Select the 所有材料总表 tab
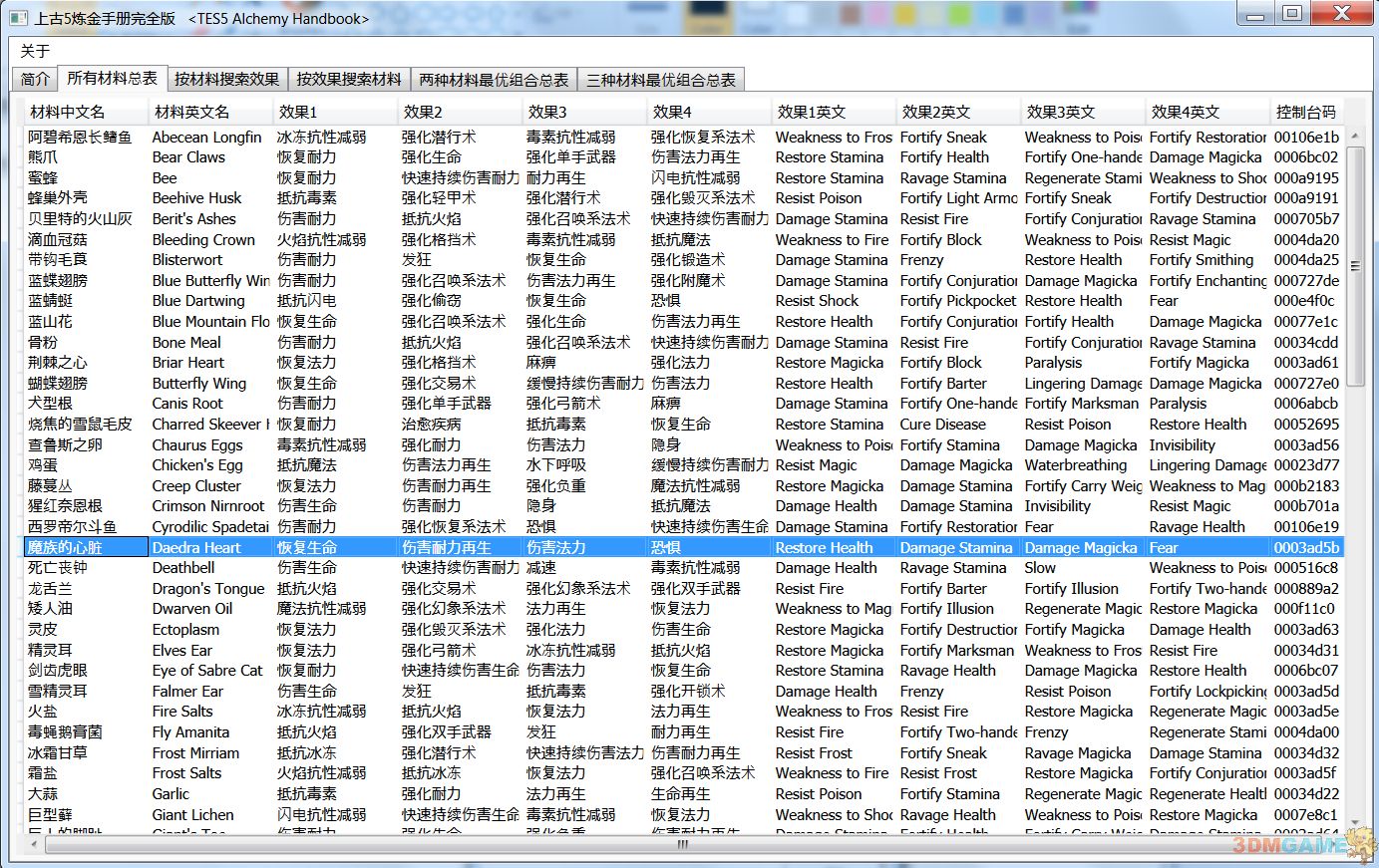Screen dimensions: 1379x868 [x=112, y=78]
